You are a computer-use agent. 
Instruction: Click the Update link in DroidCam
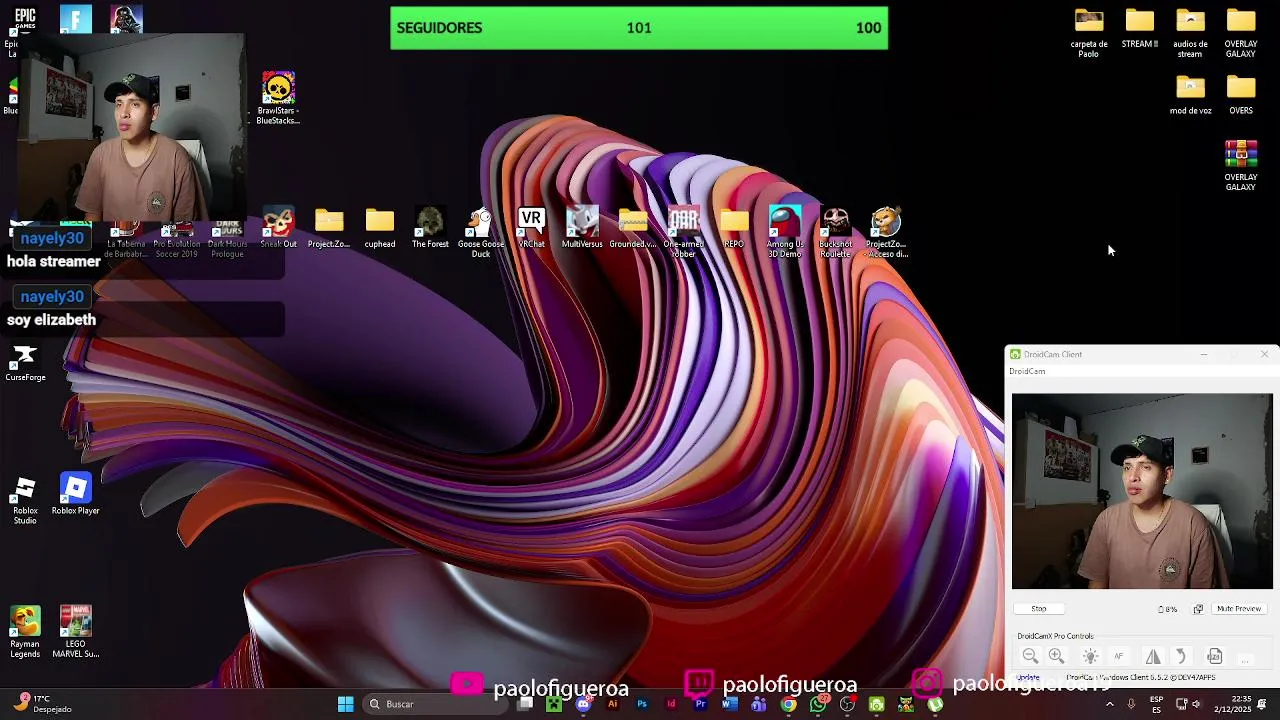1028,678
